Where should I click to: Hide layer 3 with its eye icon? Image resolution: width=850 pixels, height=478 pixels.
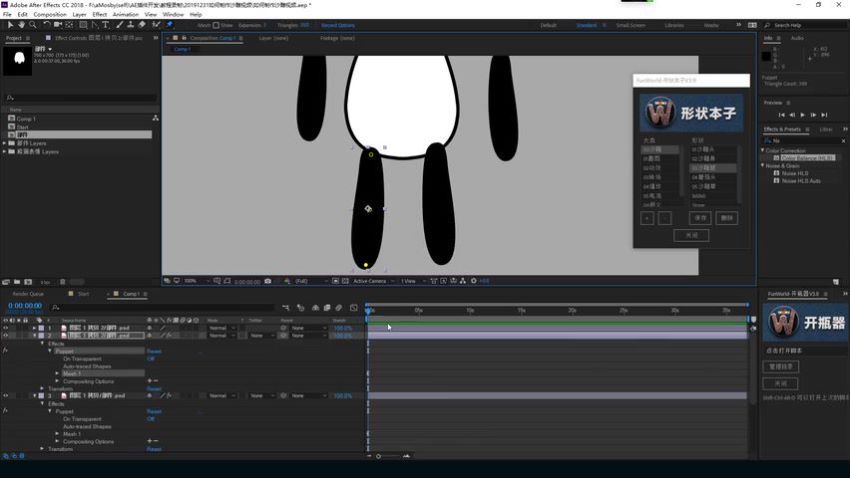pos(5,396)
